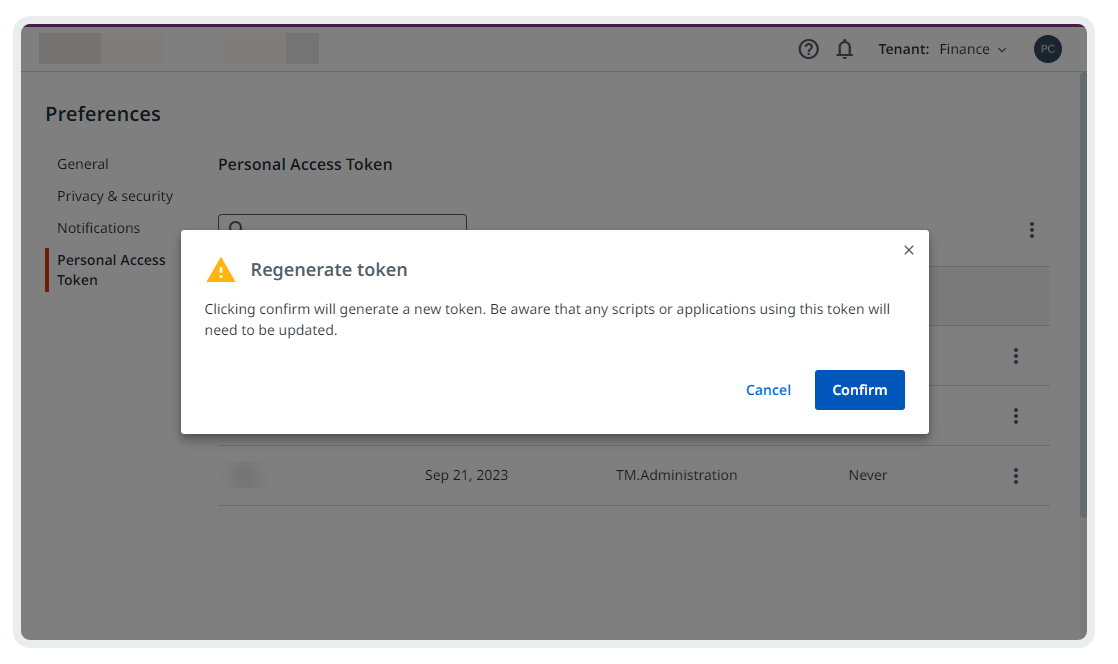Open the help question mark icon
This screenshot has height=664, width=1118.
point(808,49)
